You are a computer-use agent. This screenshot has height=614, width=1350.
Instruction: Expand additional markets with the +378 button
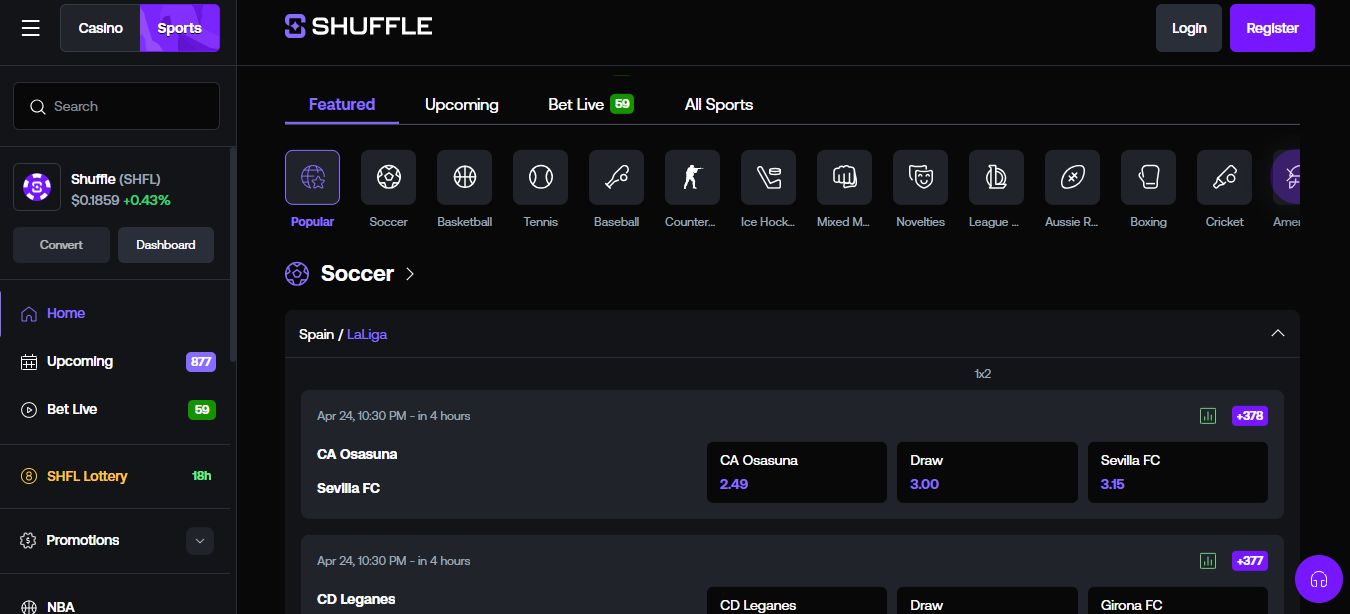coord(1249,415)
